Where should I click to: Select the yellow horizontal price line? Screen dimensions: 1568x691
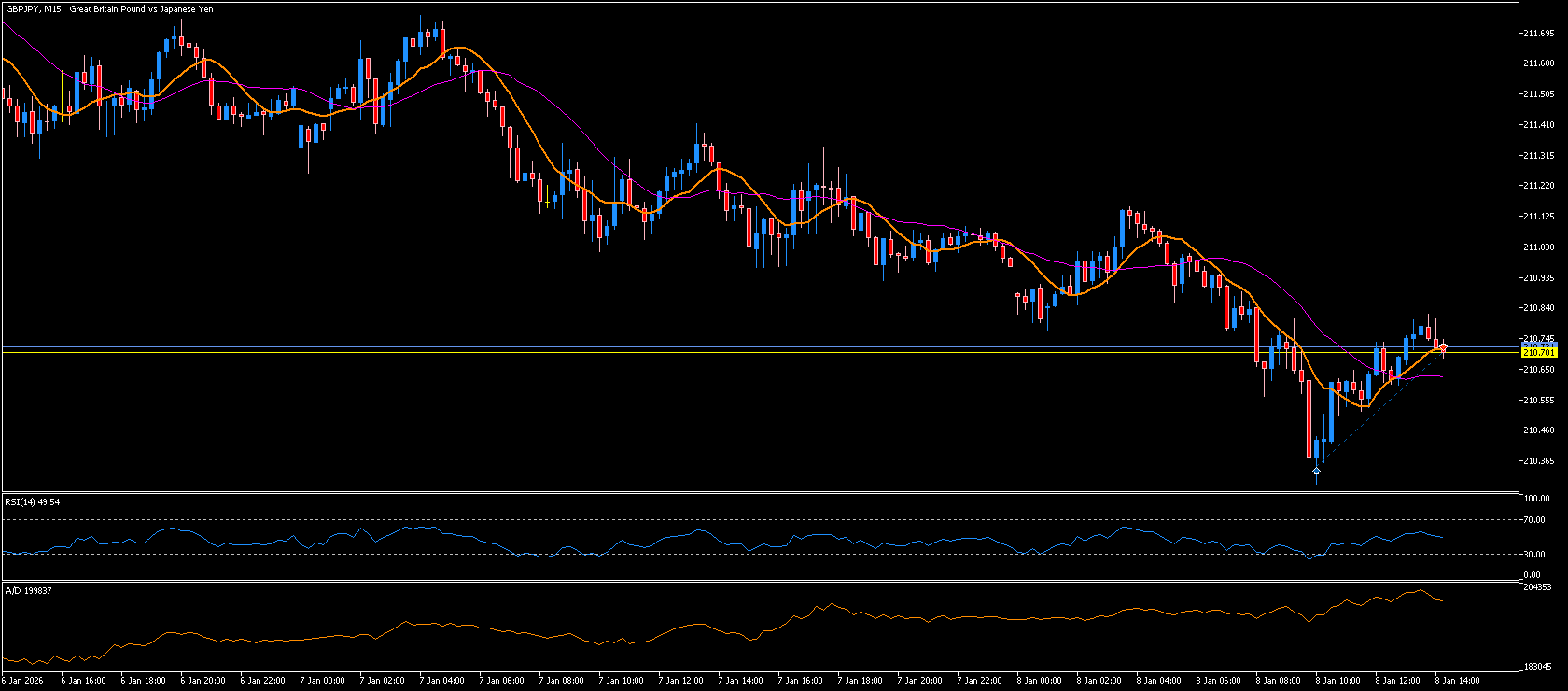pos(747,352)
